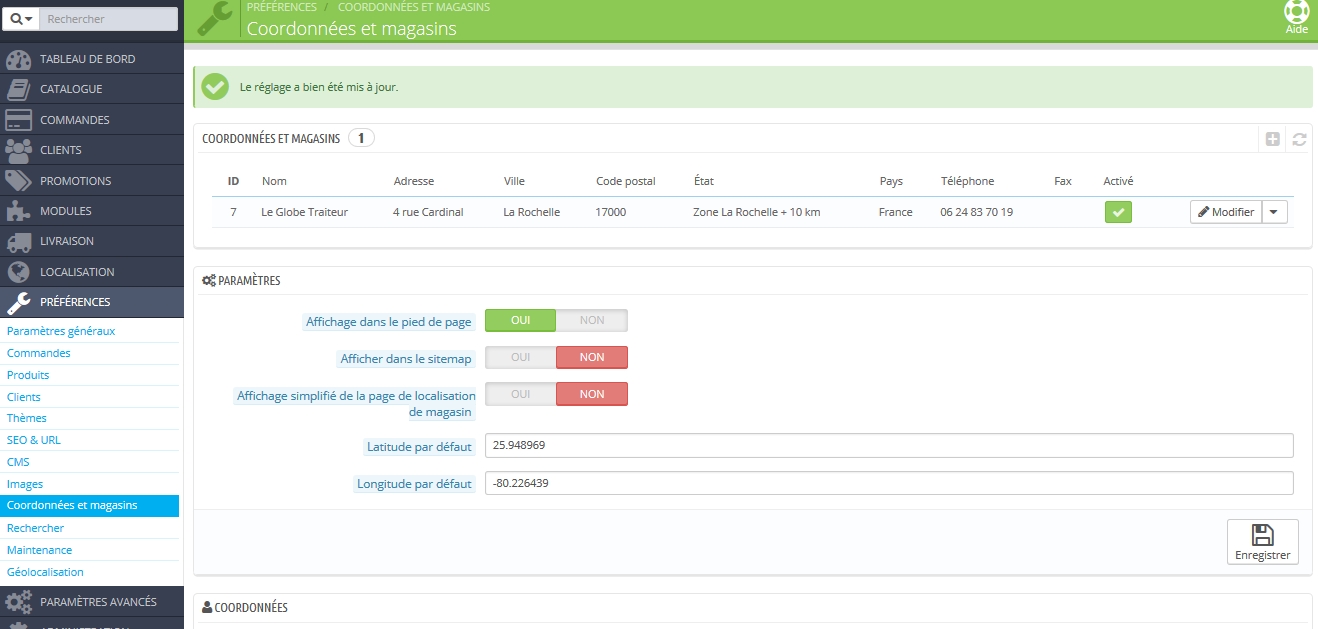Toggle the green Activé checkmark for Le Globe Traiteur
The height and width of the screenshot is (629, 1318).
1118,212
